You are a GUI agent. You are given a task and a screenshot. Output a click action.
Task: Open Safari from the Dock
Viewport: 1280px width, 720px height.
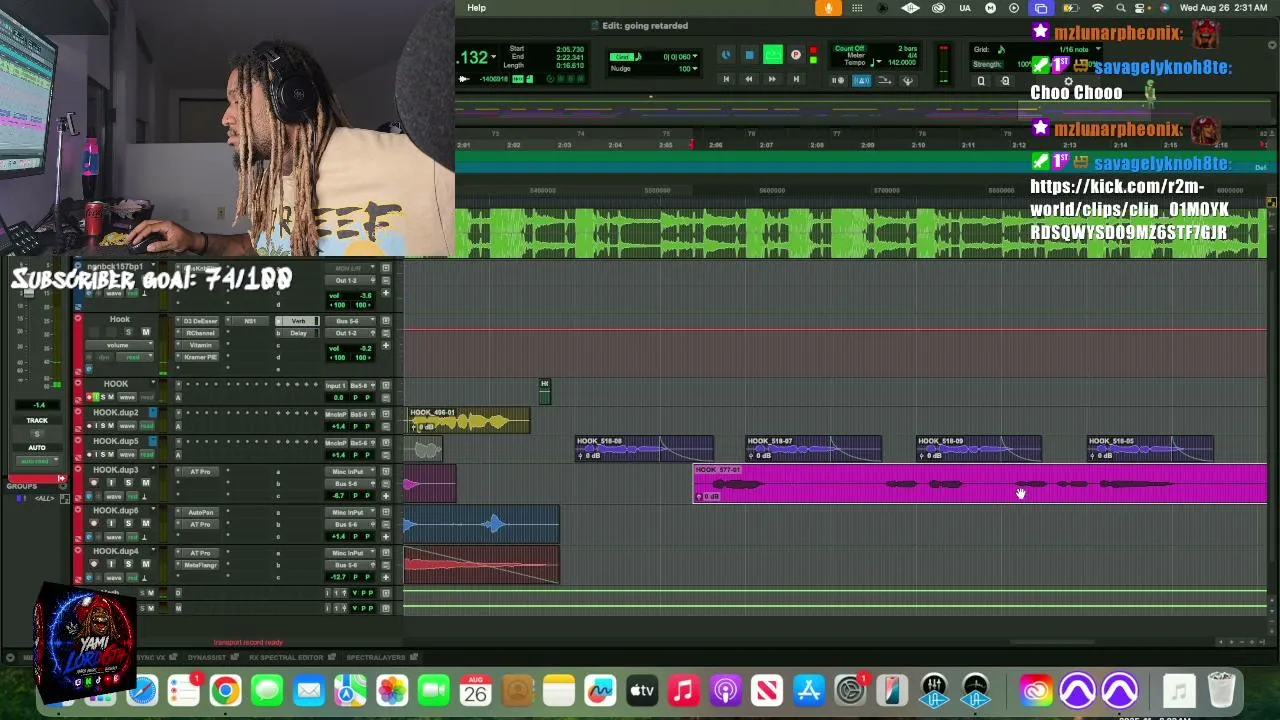pos(142,690)
